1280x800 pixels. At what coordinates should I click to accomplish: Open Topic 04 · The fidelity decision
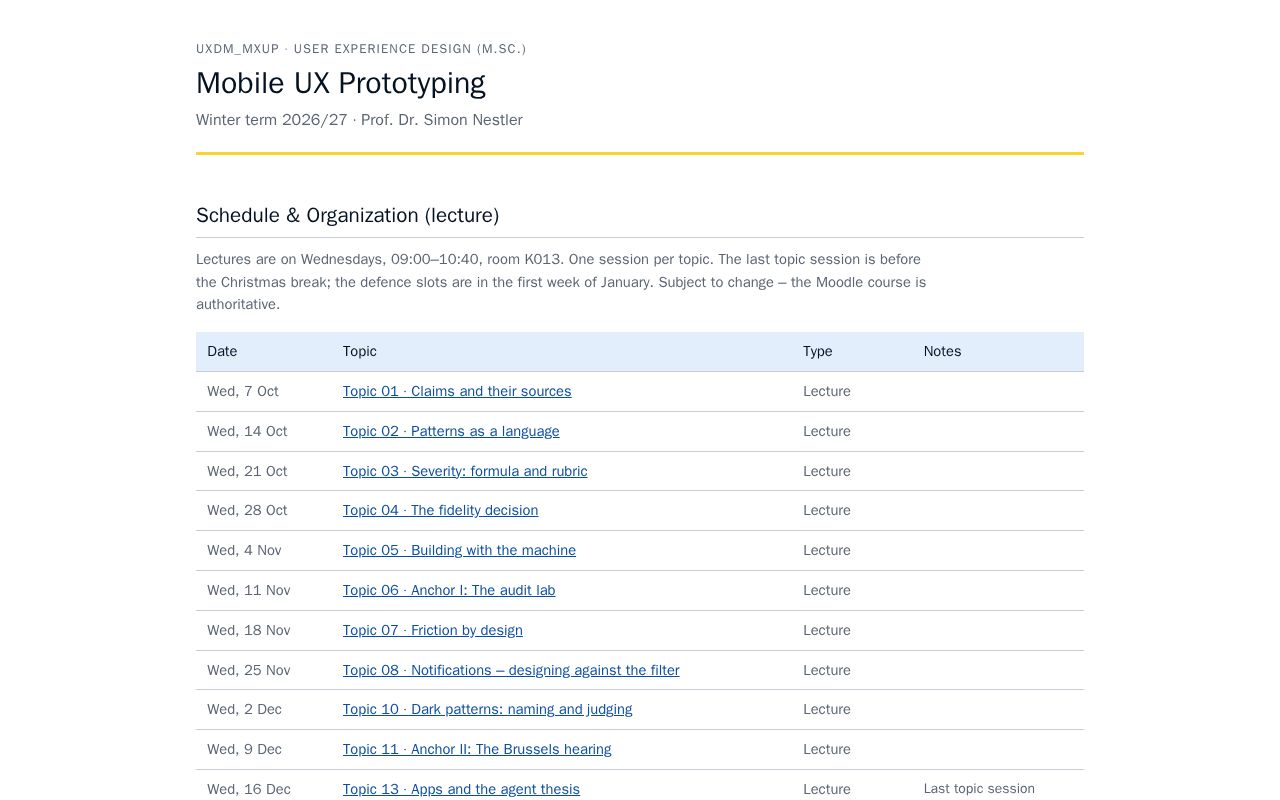point(440,510)
